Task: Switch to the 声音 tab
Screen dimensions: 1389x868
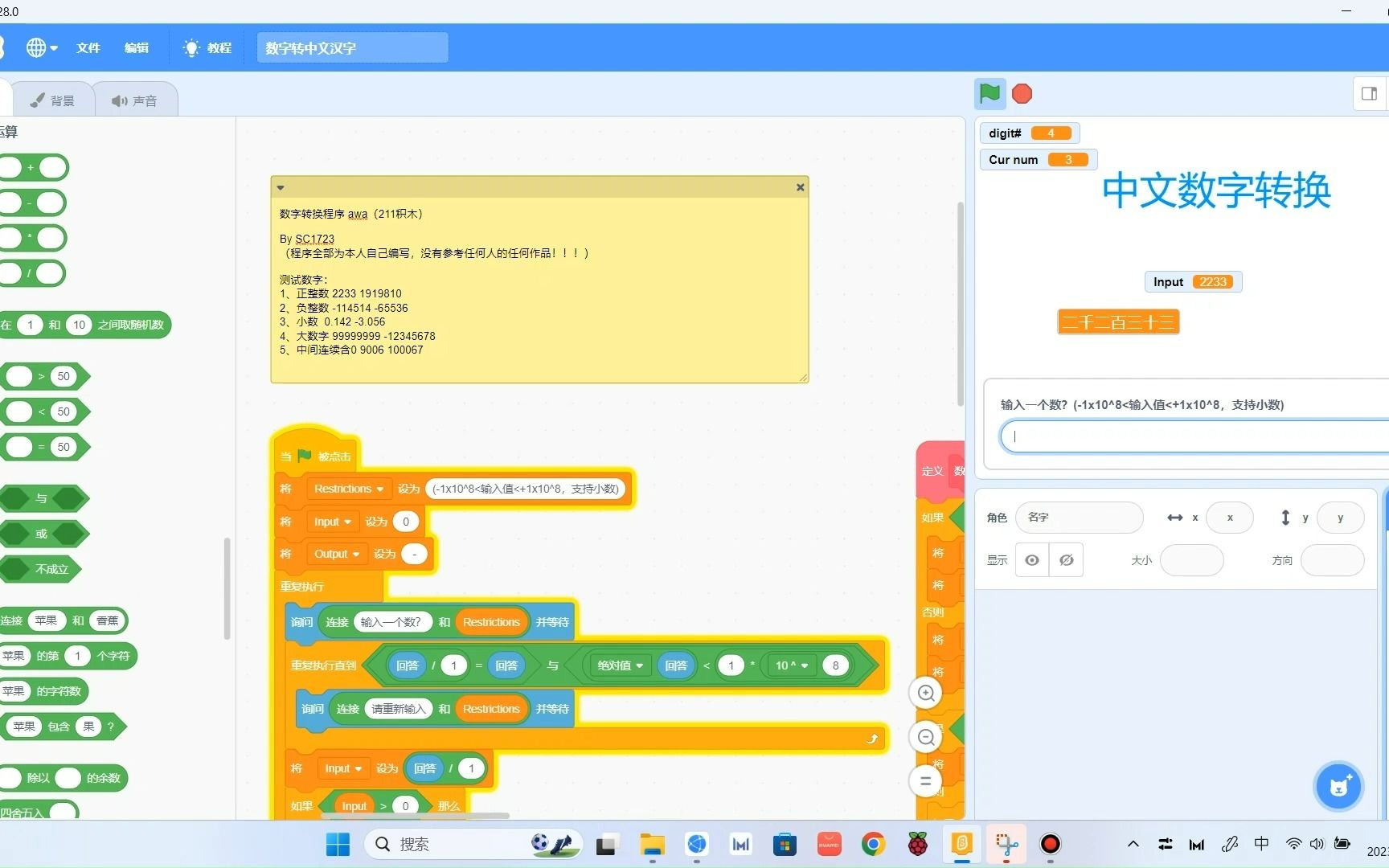Action: (x=135, y=99)
